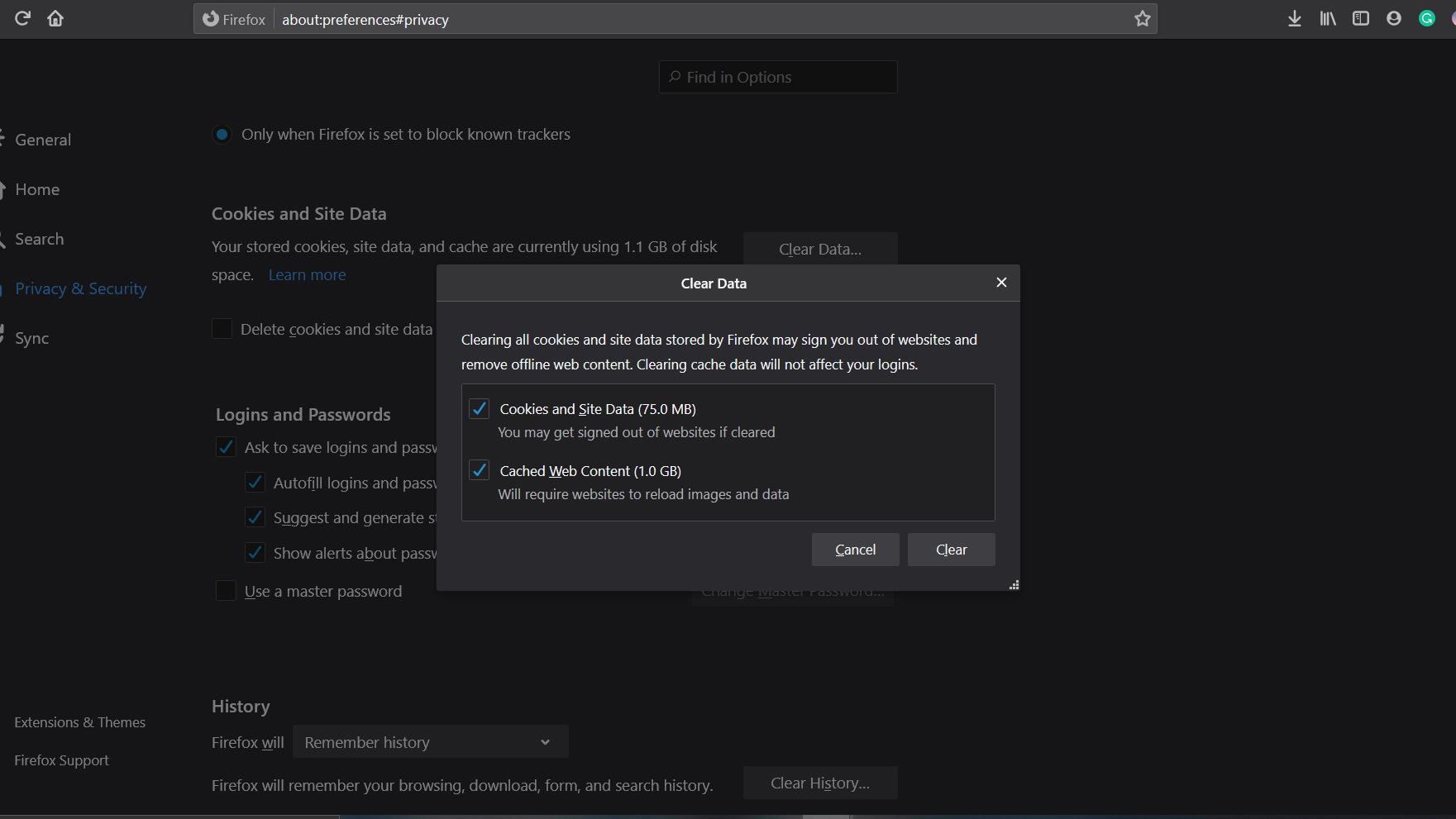Open Sync preferences category
The image size is (1456, 819).
coord(31,338)
